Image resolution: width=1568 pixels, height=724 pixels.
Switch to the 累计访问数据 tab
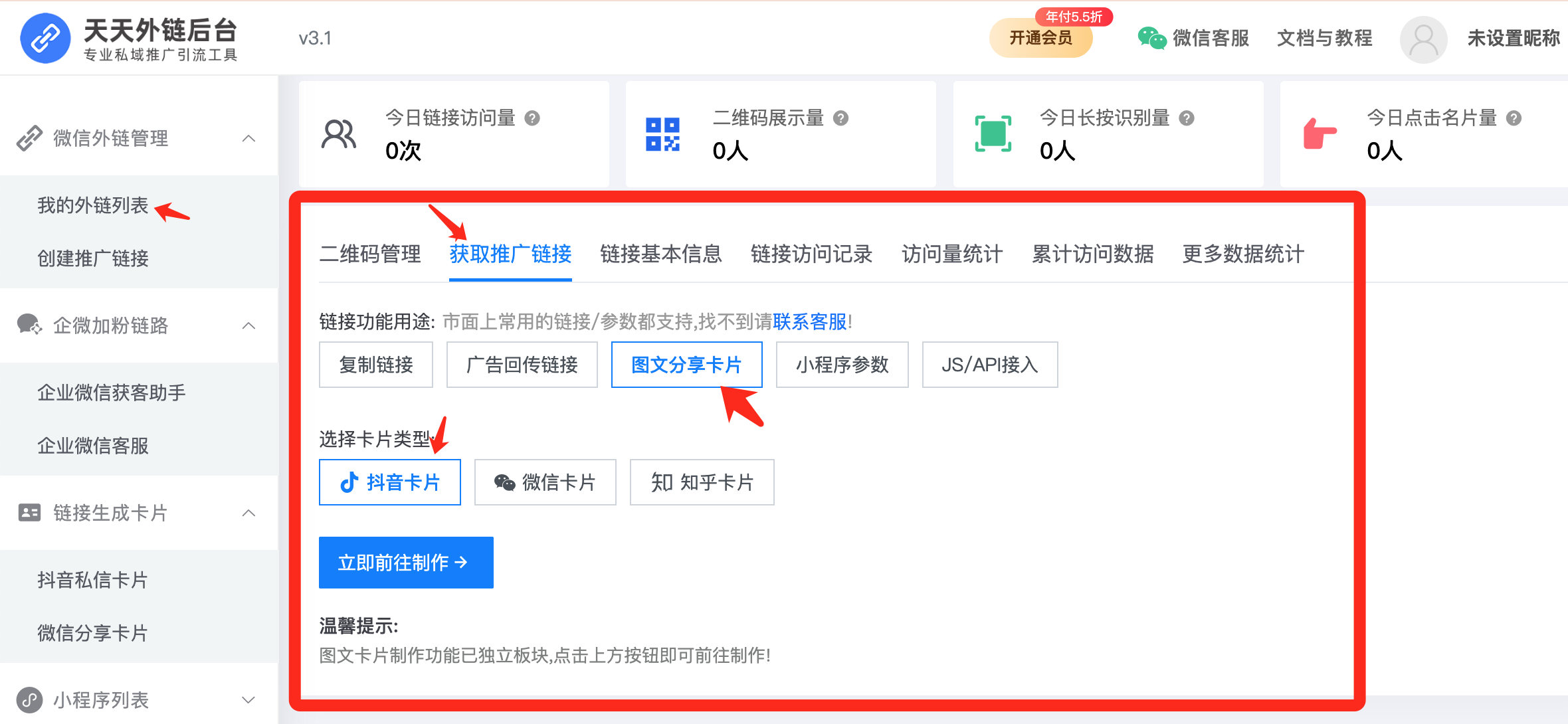(x=1093, y=254)
